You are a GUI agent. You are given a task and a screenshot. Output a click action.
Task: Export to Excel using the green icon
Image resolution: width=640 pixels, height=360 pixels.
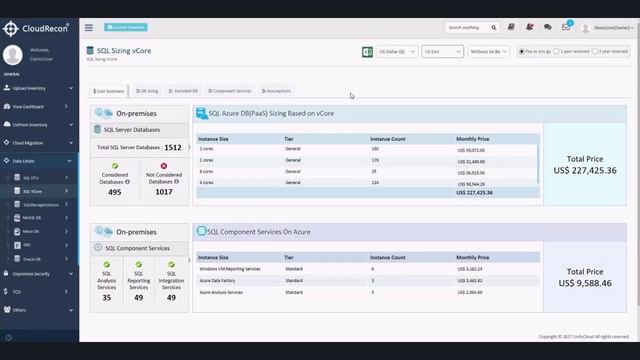367,52
